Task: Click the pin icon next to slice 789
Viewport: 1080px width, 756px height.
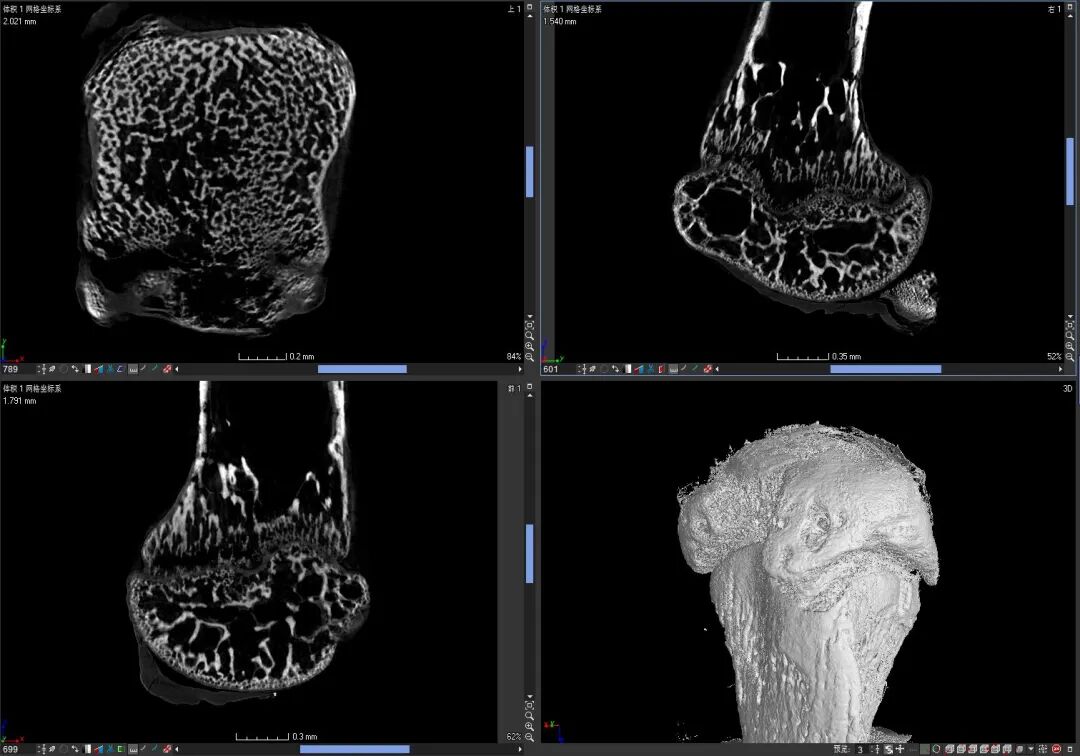Action: click(52, 369)
